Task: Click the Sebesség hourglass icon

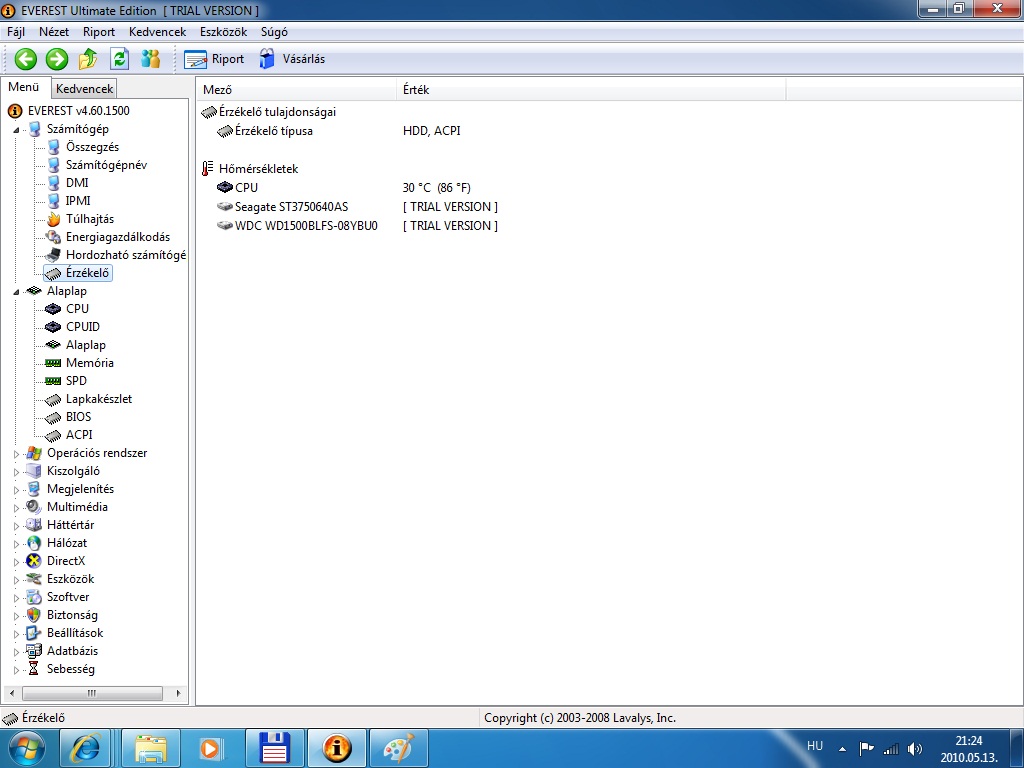Action: pos(33,669)
